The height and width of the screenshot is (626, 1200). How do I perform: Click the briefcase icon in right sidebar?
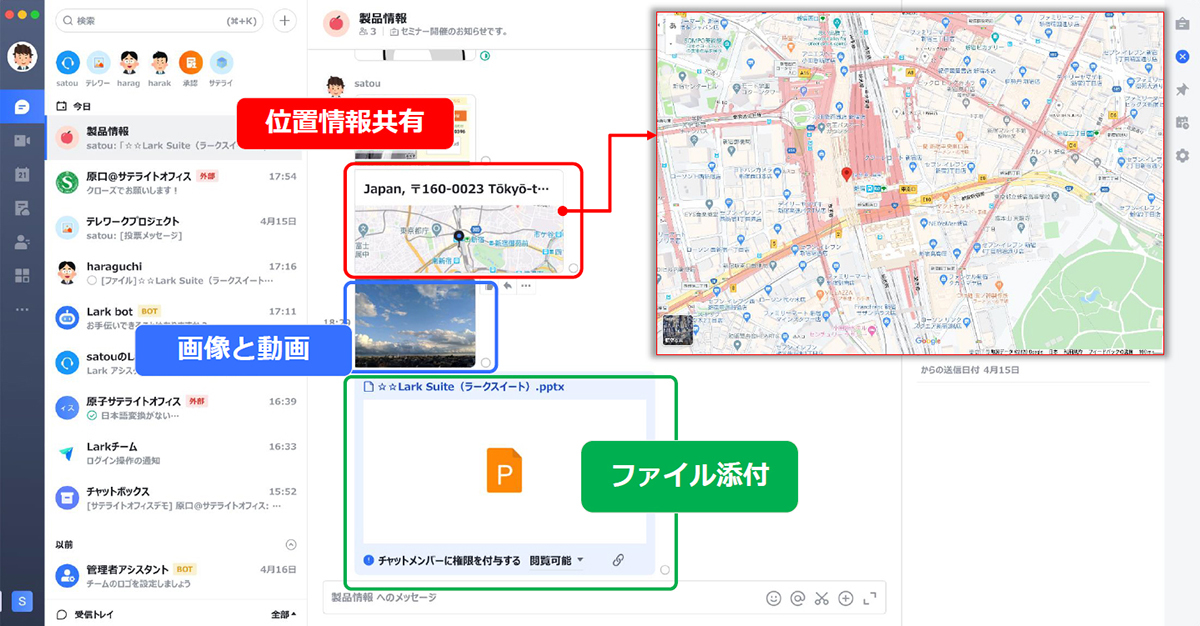[x=1182, y=24]
